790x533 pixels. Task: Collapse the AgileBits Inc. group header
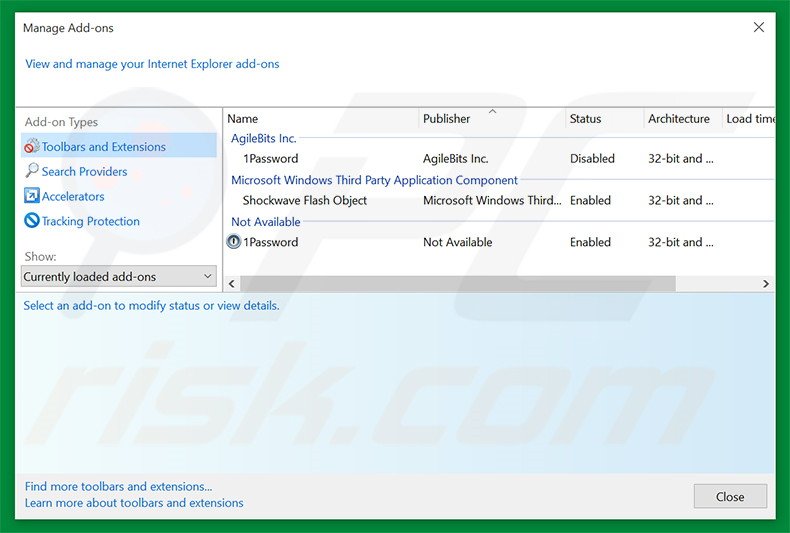tap(264, 138)
